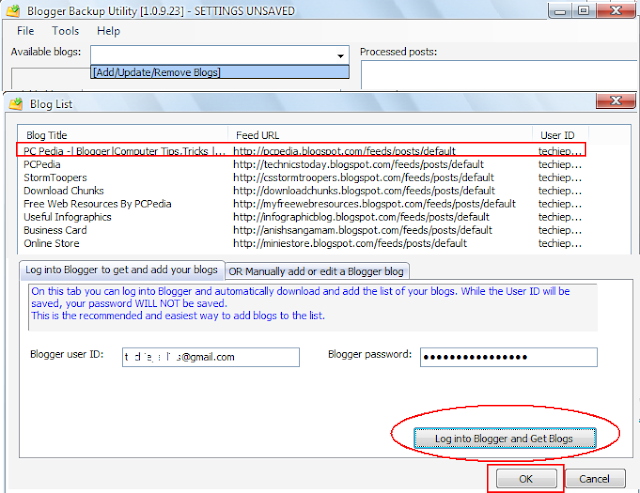Select [Add/Update/Remove Blogs] option

(x=220, y=72)
